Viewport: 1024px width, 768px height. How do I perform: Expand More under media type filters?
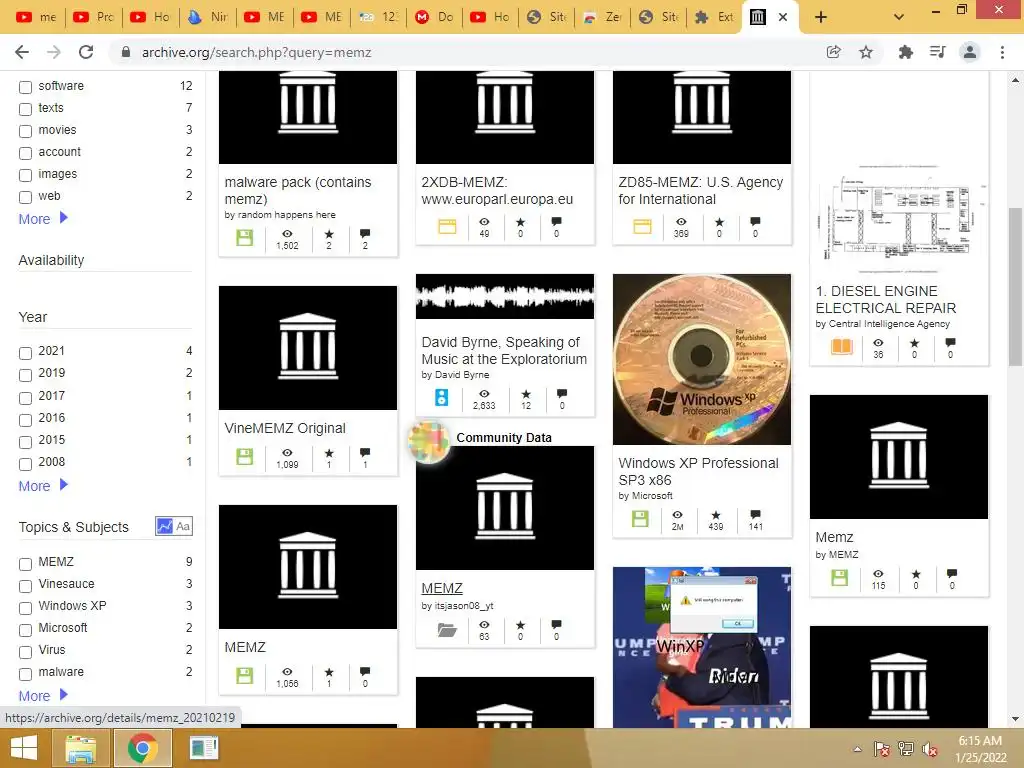pyautogui.click(x=43, y=219)
